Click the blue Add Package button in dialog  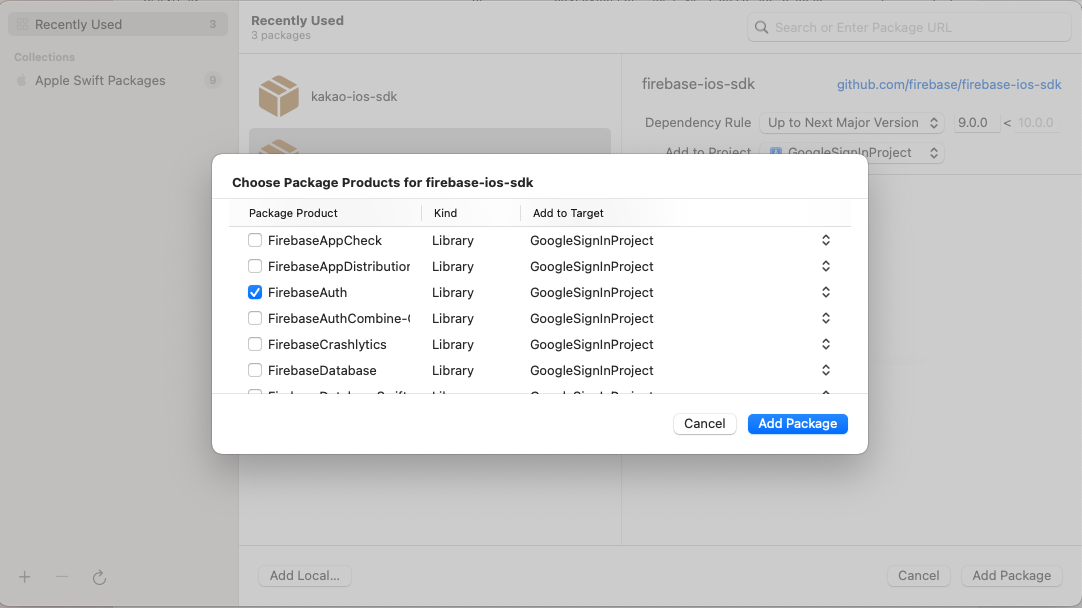pos(798,424)
